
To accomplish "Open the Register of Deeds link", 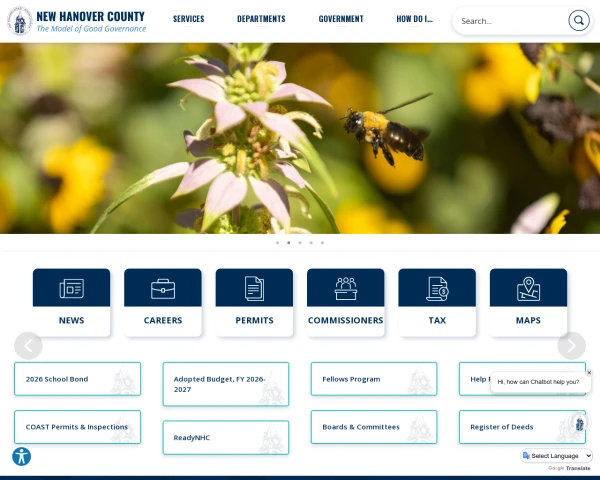I will (x=522, y=427).
